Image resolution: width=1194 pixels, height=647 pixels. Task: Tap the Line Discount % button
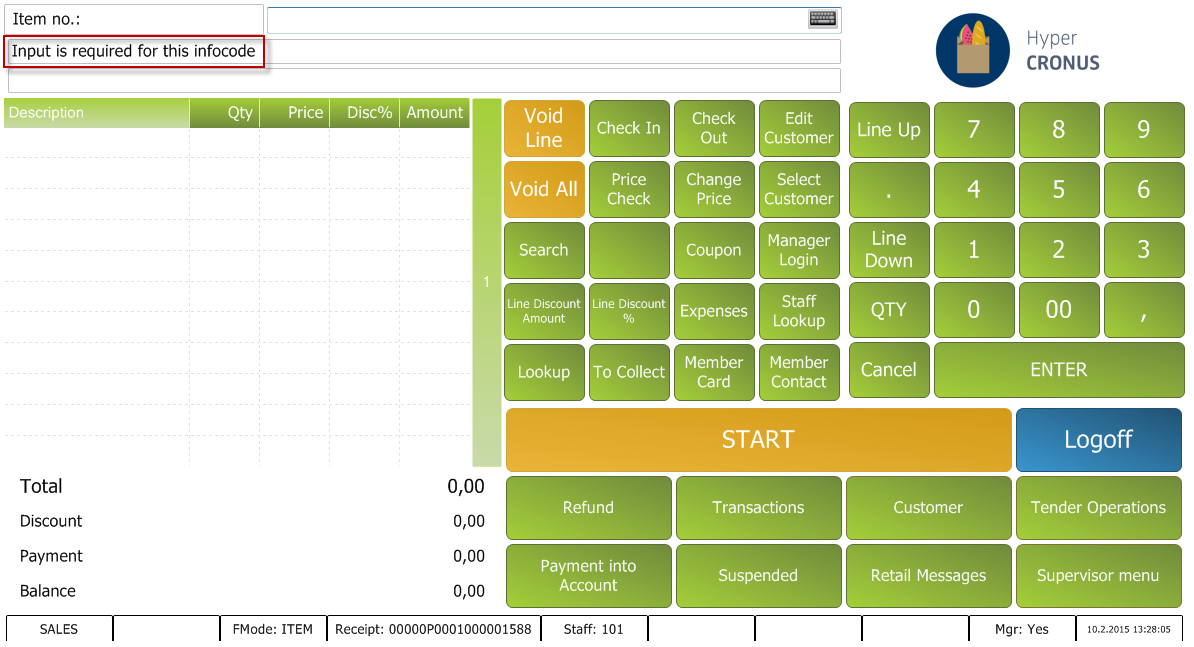point(629,311)
